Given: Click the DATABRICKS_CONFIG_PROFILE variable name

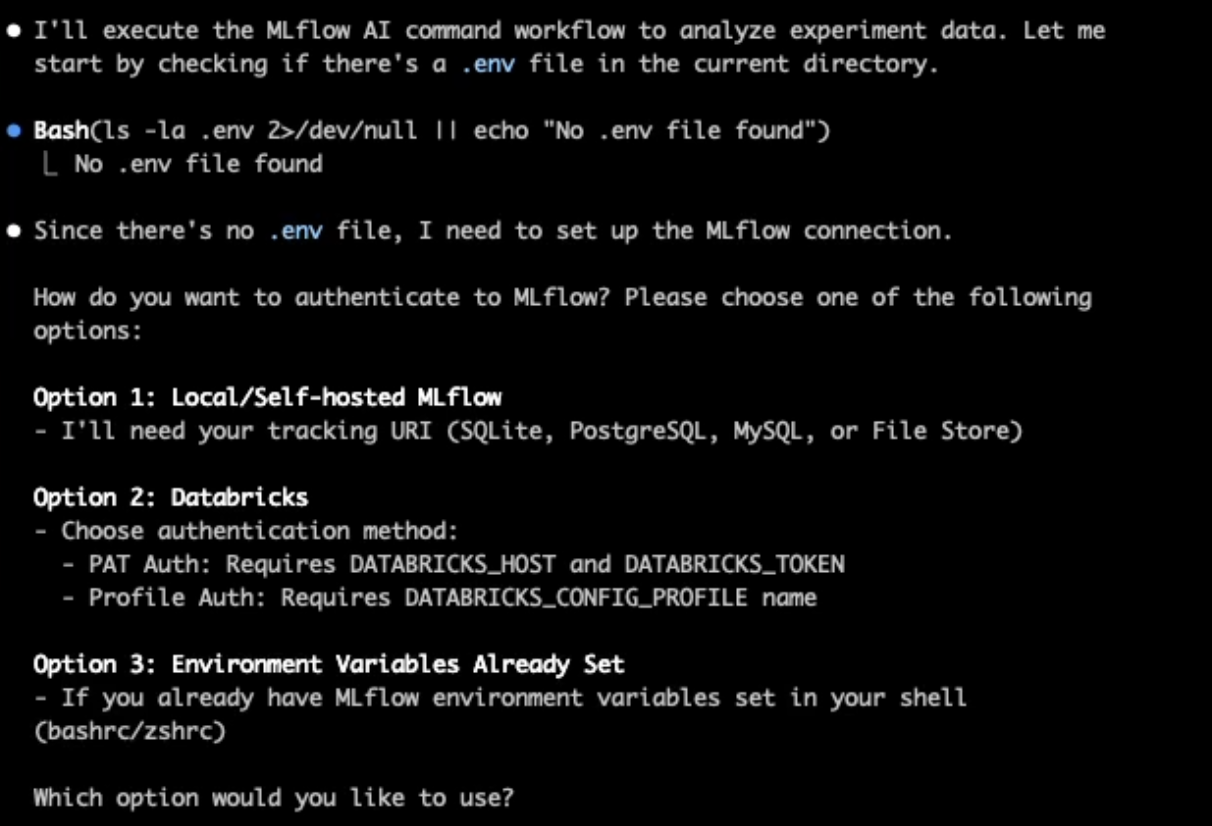Looking at the screenshot, I should 575,598.
